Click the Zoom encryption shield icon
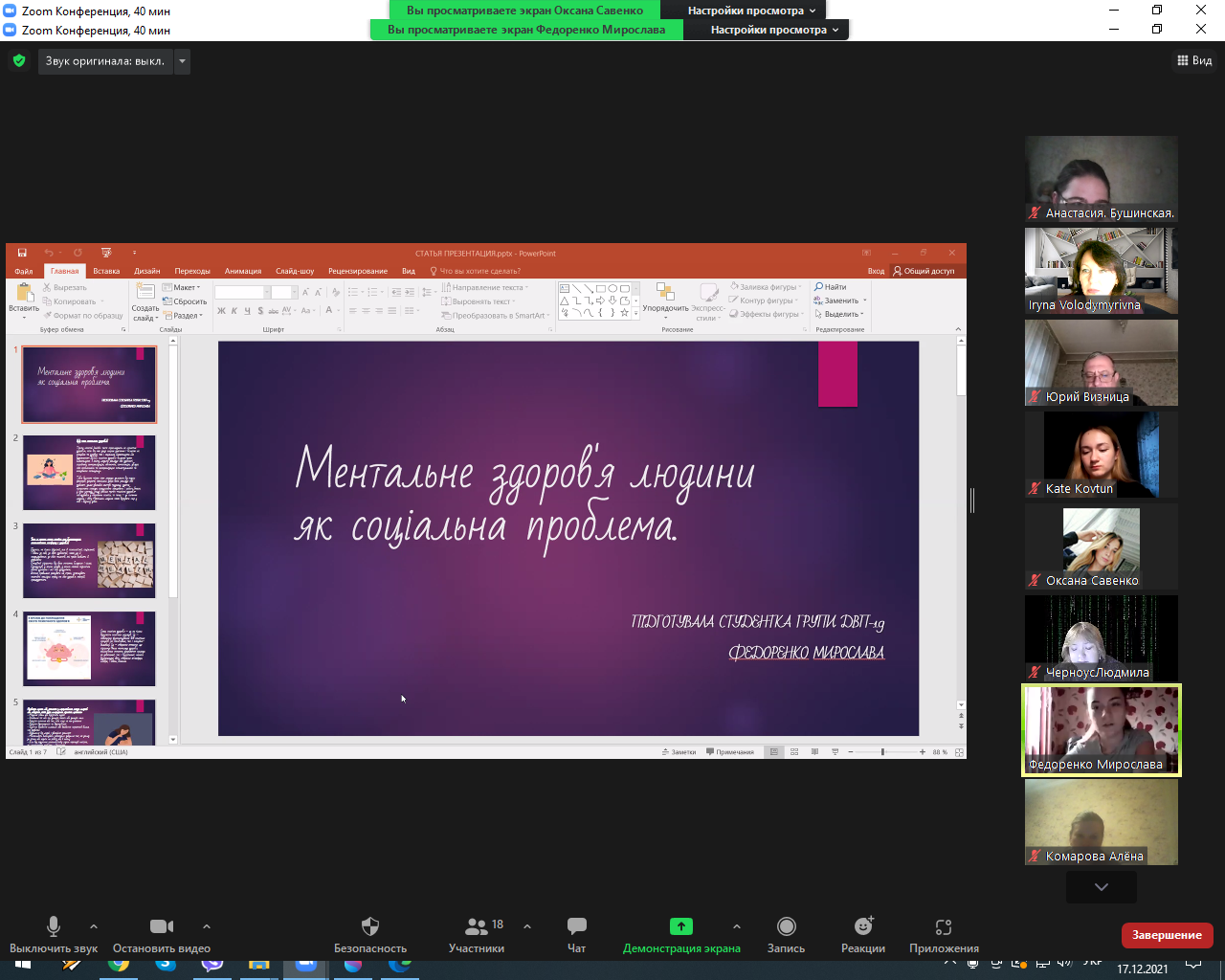Viewport: 1225px width, 980px height. click(x=19, y=61)
